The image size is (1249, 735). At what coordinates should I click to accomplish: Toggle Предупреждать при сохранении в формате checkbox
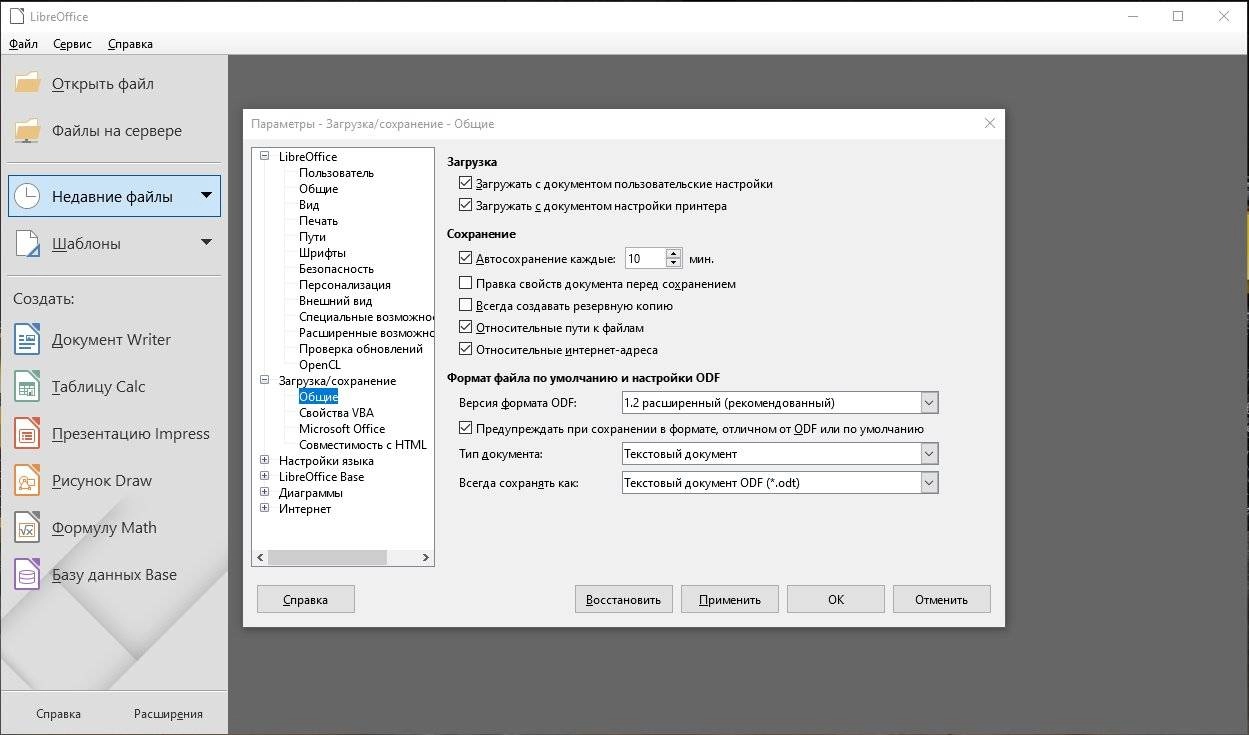[x=465, y=429]
